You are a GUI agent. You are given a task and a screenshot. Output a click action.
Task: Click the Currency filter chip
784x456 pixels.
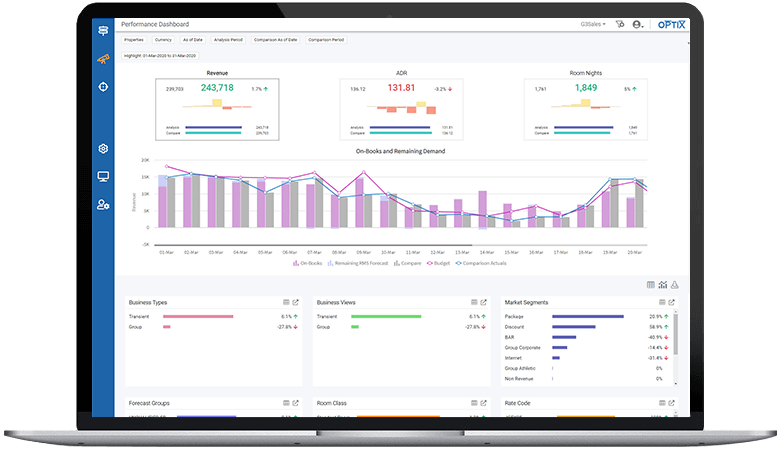163,40
